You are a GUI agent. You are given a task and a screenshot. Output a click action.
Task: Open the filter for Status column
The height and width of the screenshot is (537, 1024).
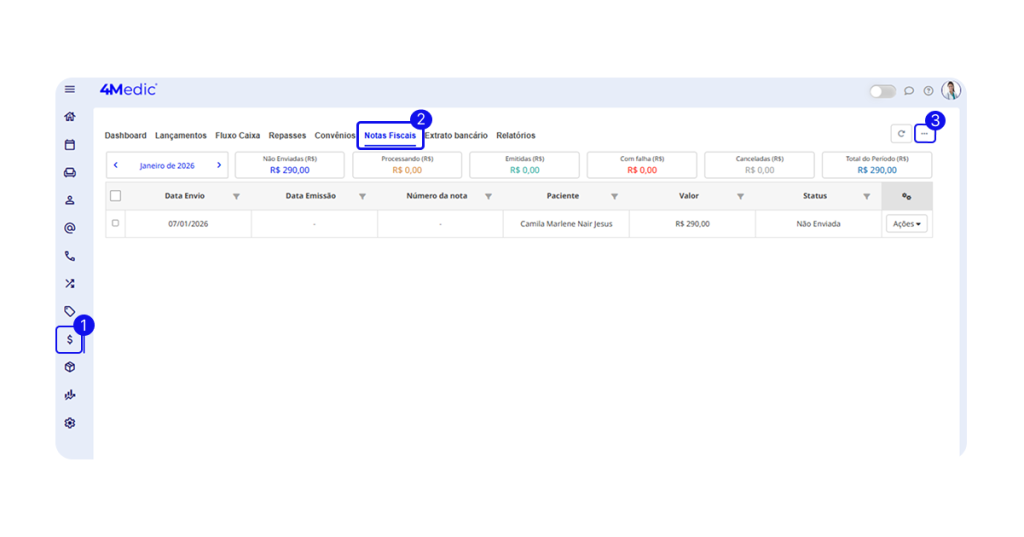pyautogui.click(x=866, y=196)
